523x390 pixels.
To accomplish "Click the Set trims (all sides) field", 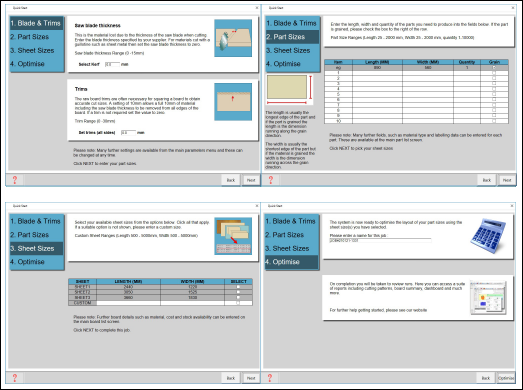I will click(128, 133).
